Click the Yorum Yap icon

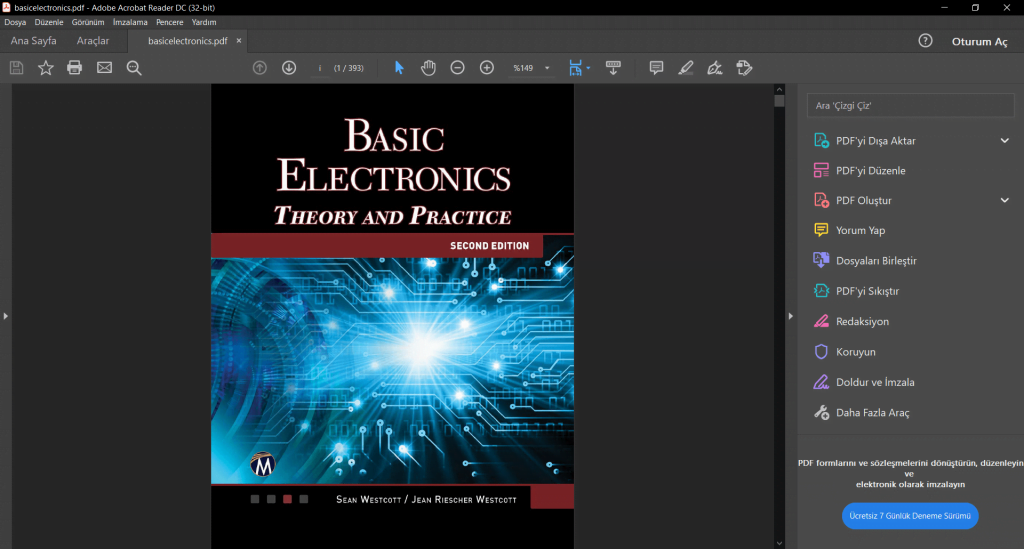pos(821,230)
